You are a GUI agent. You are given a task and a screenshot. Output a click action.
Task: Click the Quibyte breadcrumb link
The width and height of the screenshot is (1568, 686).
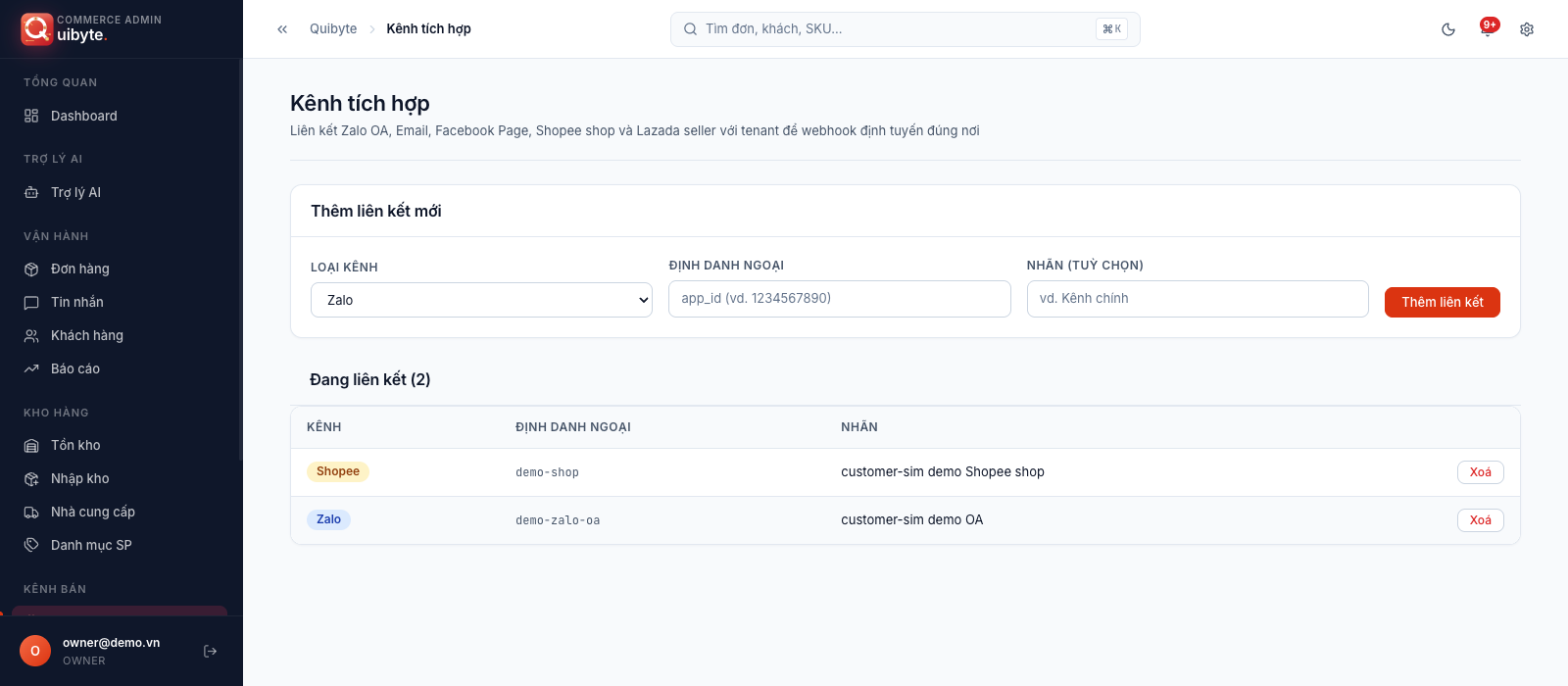(x=333, y=28)
